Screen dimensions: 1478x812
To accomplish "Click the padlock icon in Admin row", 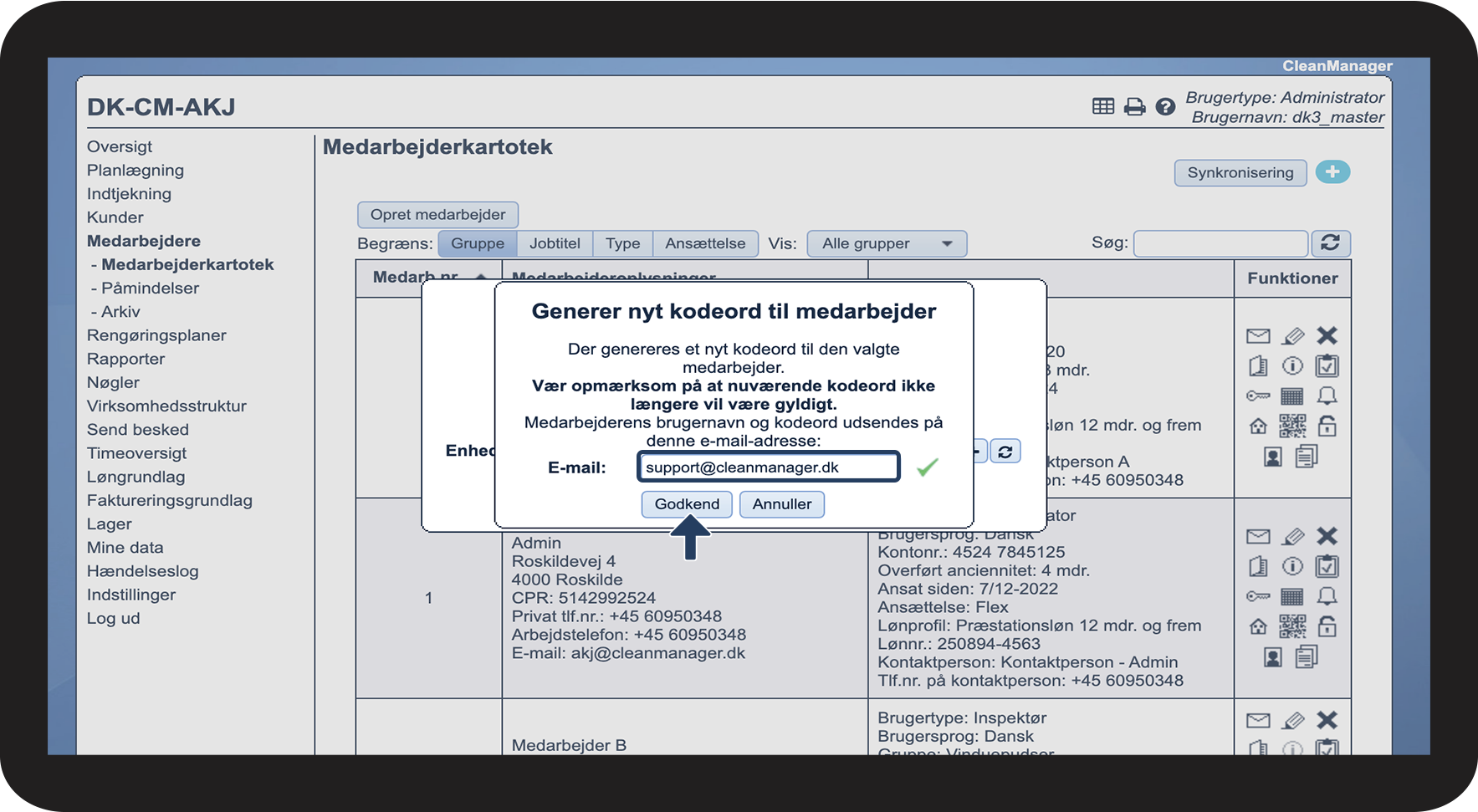I will pos(1327,626).
